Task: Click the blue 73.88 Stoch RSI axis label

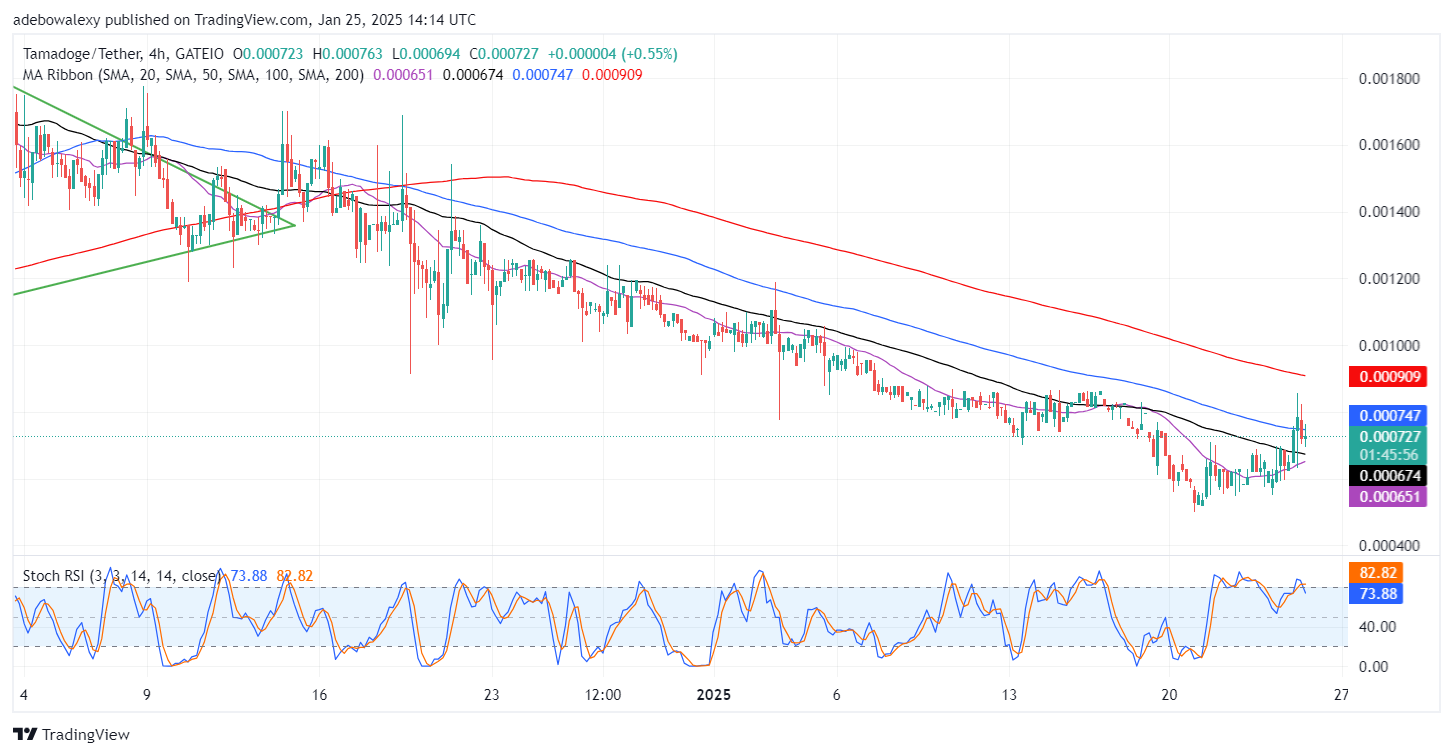Action: tap(1376, 593)
